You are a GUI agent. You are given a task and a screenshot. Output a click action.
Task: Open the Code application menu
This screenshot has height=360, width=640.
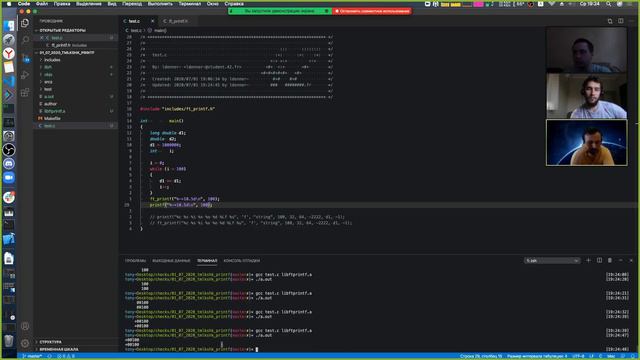(x=24, y=4)
